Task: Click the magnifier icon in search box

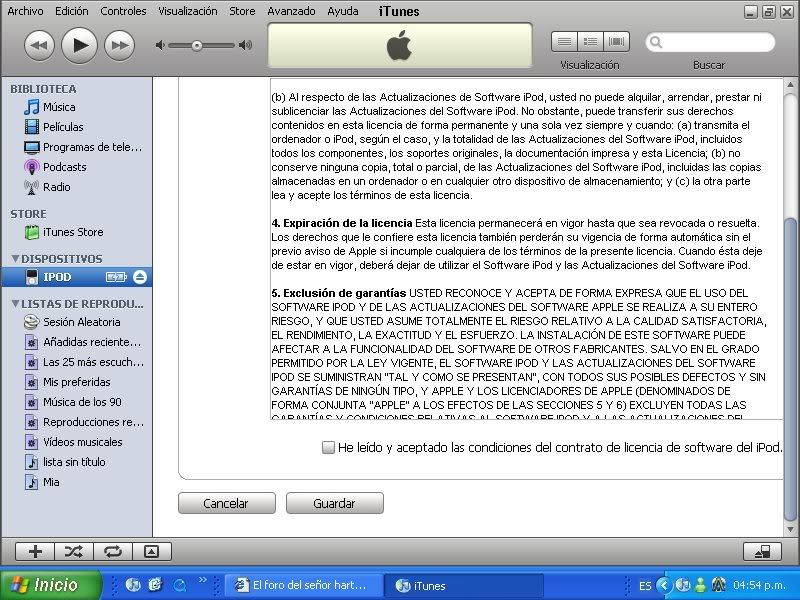Action: (656, 42)
